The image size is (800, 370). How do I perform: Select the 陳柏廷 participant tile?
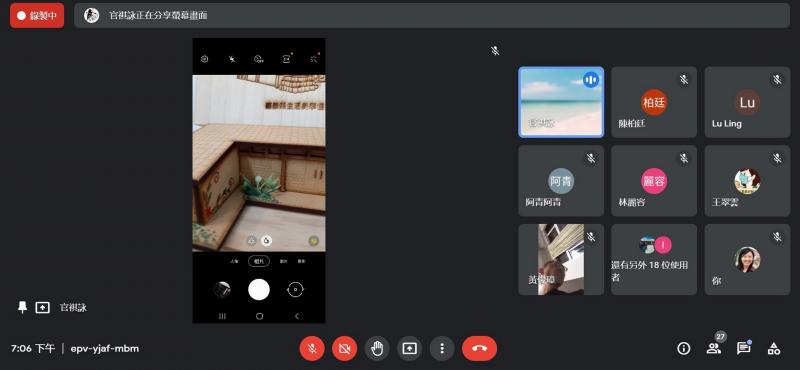tap(654, 102)
